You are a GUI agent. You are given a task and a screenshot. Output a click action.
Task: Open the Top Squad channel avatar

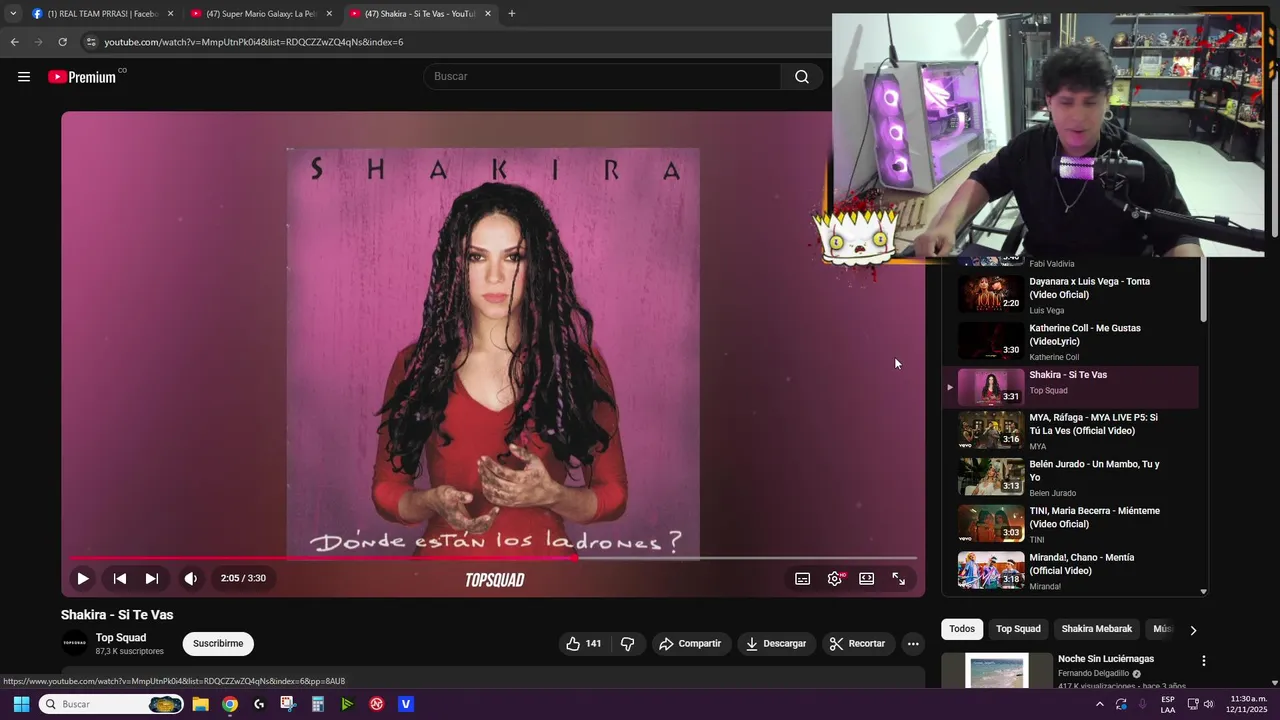coord(75,644)
